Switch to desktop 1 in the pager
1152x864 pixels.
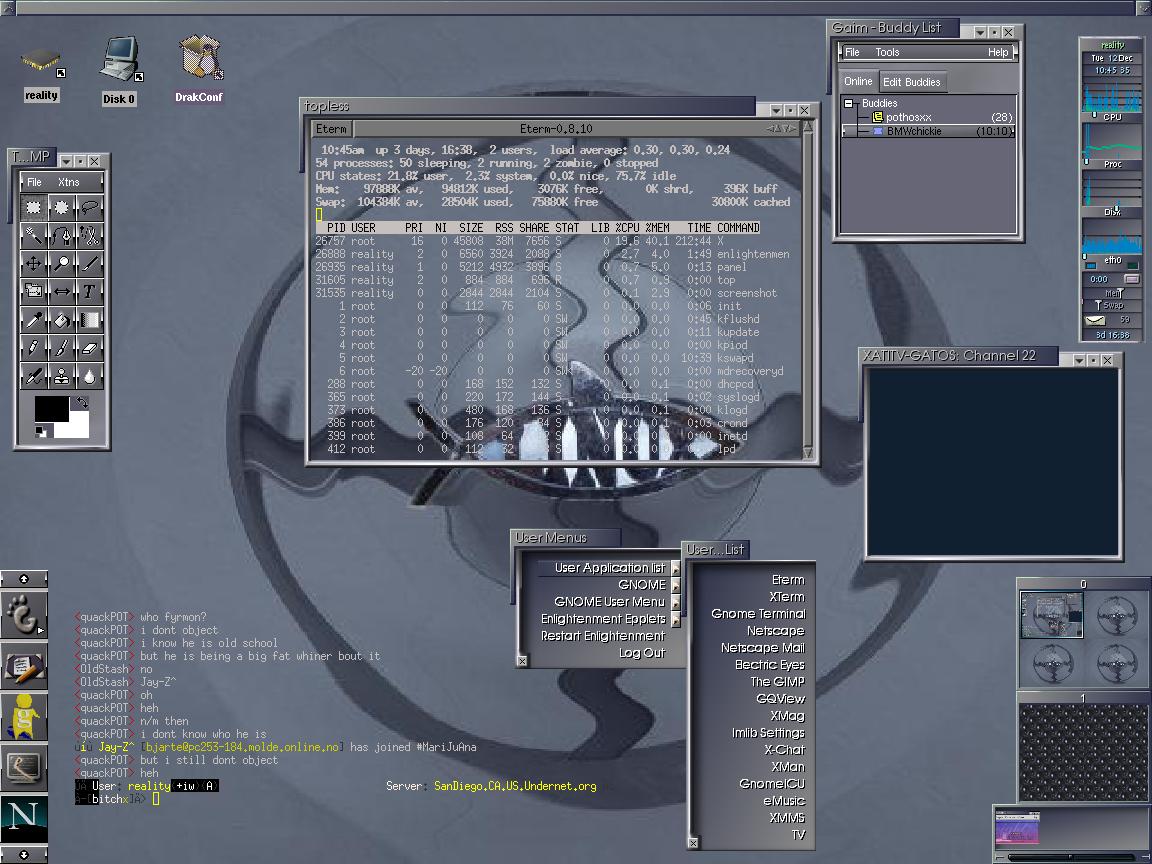(x=1083, y=752)
